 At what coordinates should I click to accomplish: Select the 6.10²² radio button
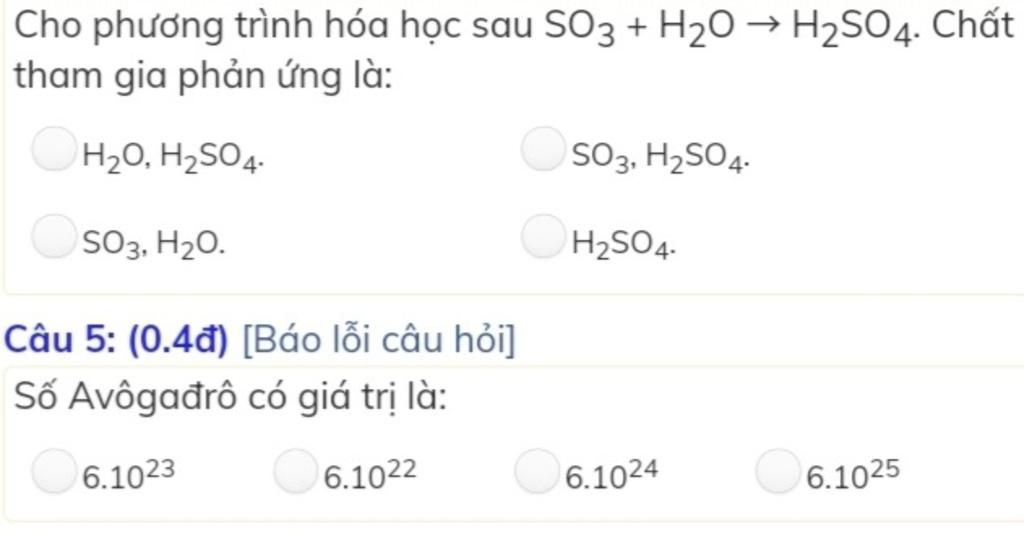[x=295, y=471]
